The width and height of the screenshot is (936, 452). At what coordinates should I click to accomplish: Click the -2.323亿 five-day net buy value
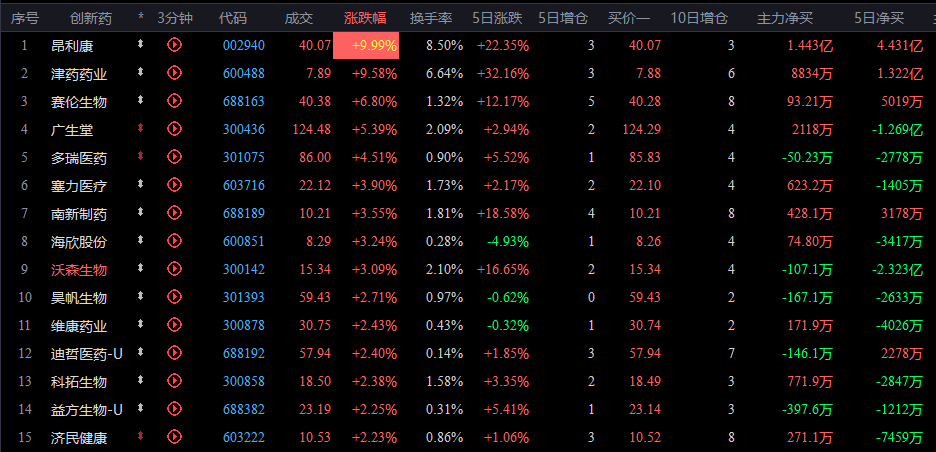898,269
